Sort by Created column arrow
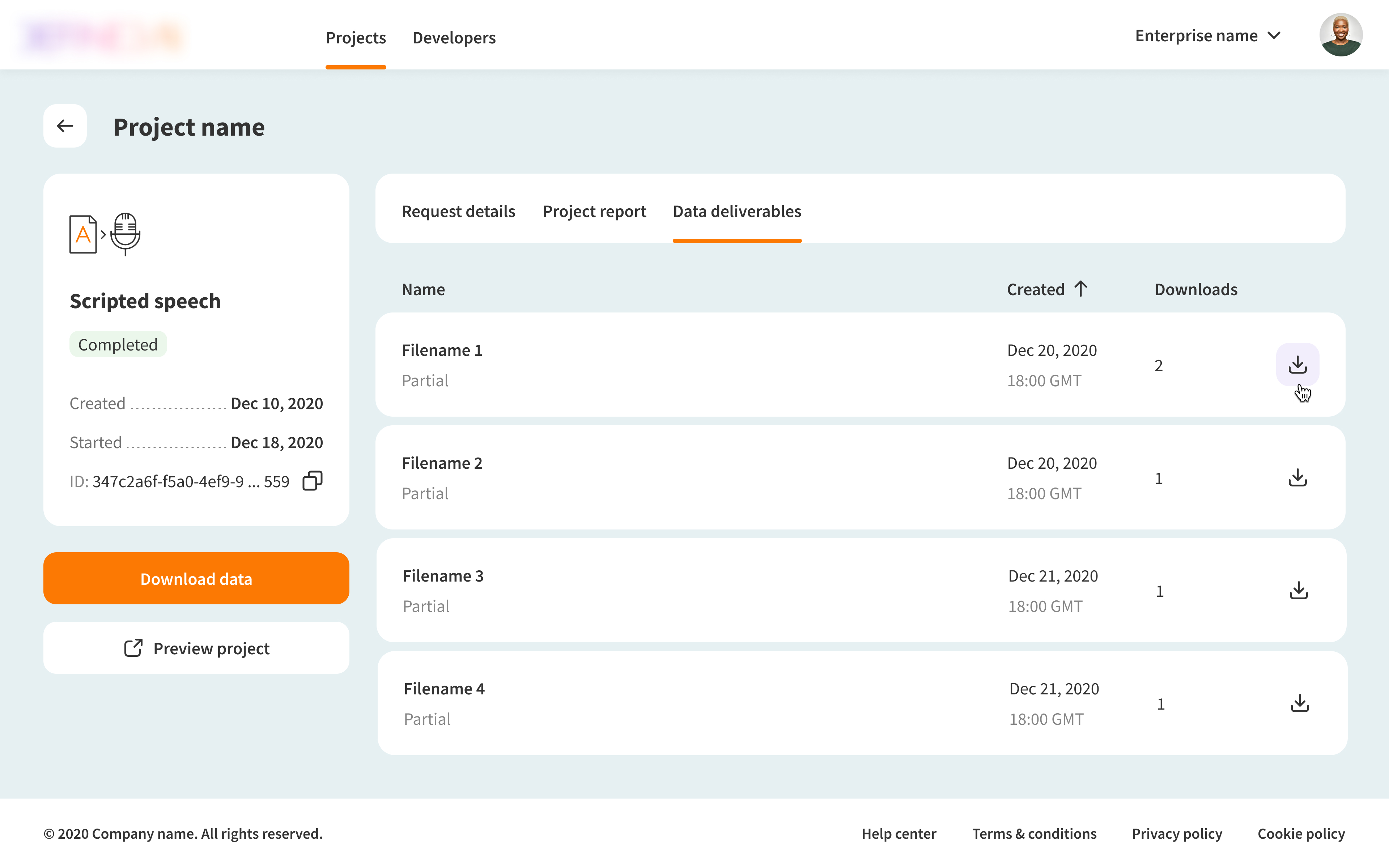 1081,289
